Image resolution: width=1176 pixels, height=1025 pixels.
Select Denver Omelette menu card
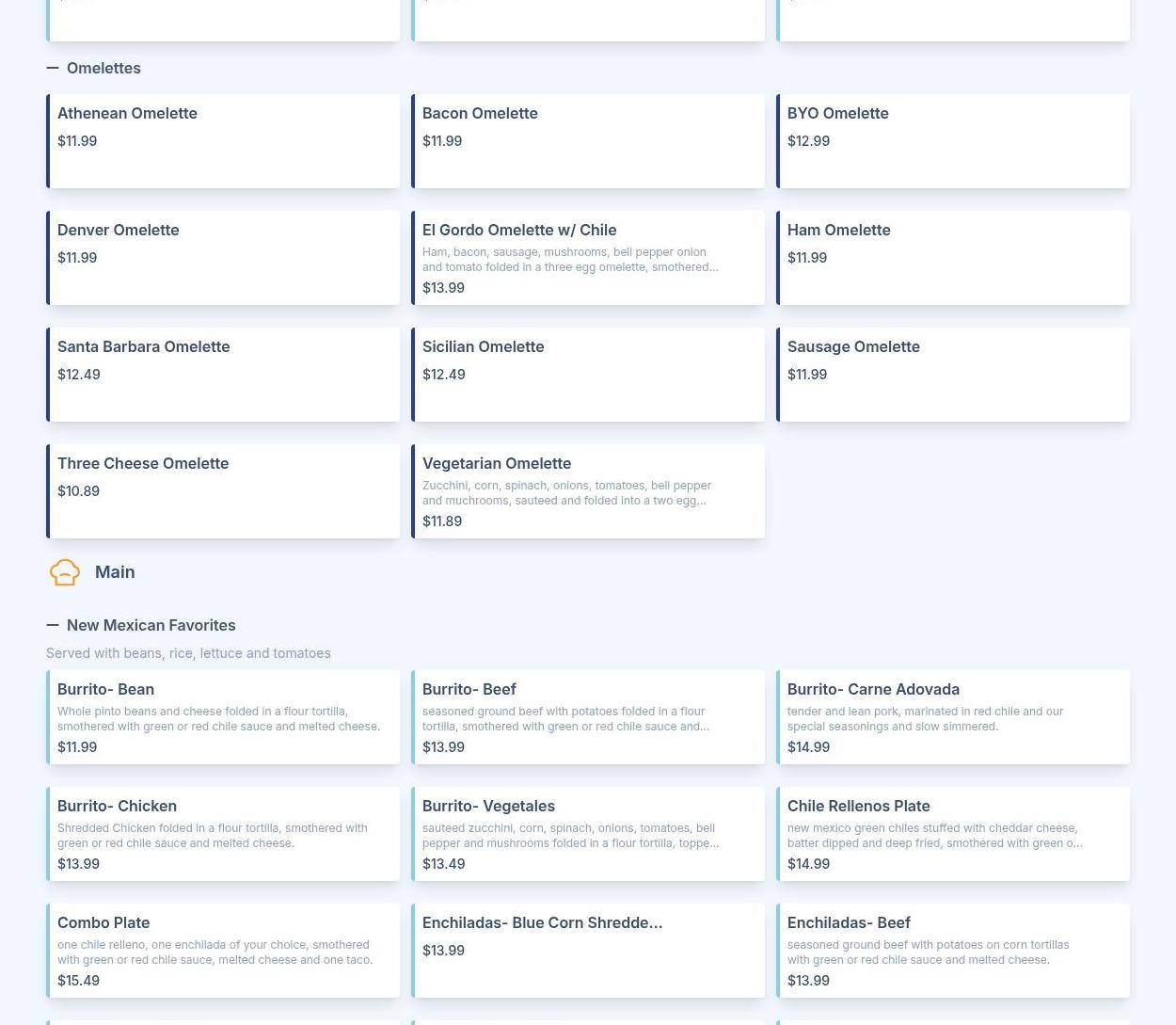(x=224, y=258)
